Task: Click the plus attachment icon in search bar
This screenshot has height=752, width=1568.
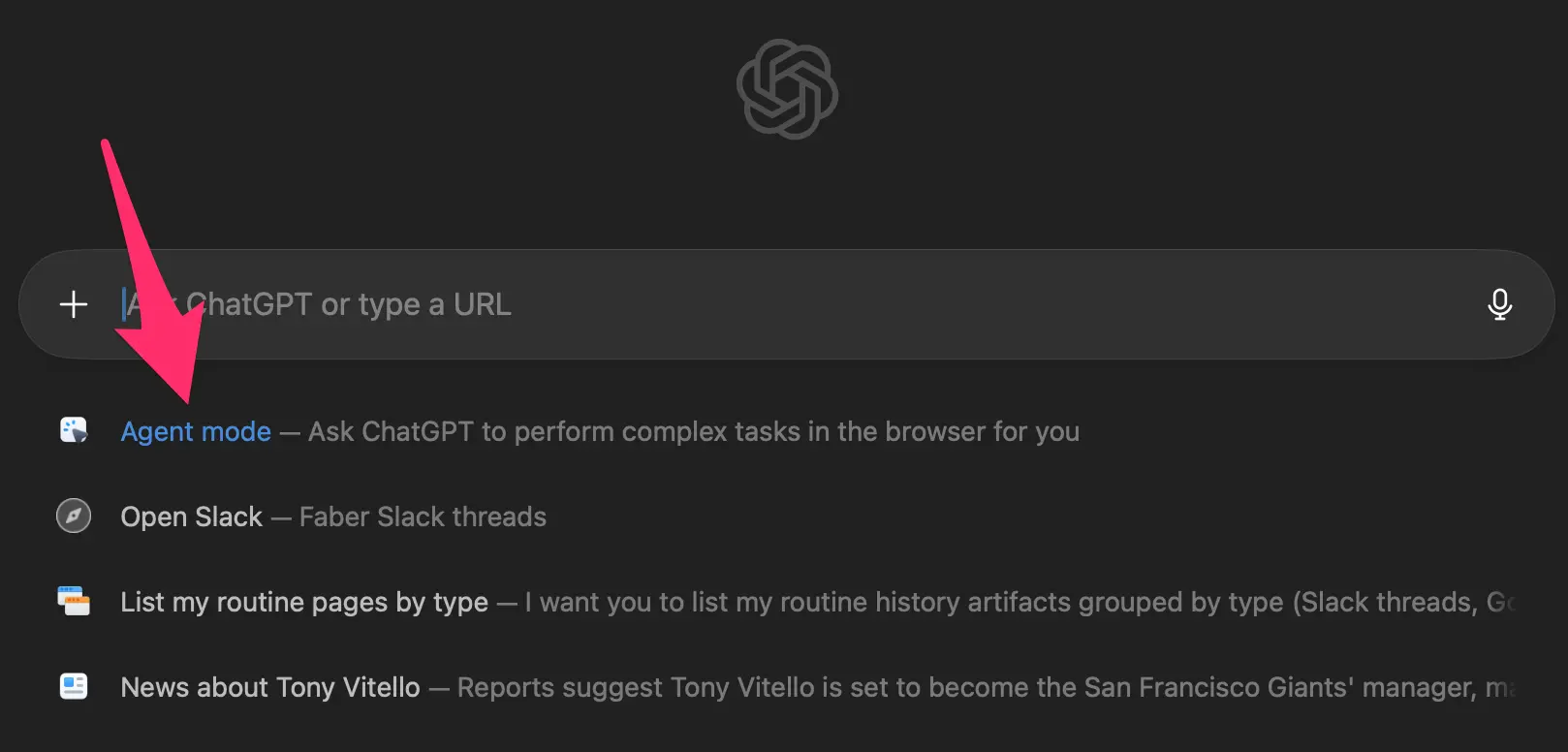Action: click(x=74, y=304)
